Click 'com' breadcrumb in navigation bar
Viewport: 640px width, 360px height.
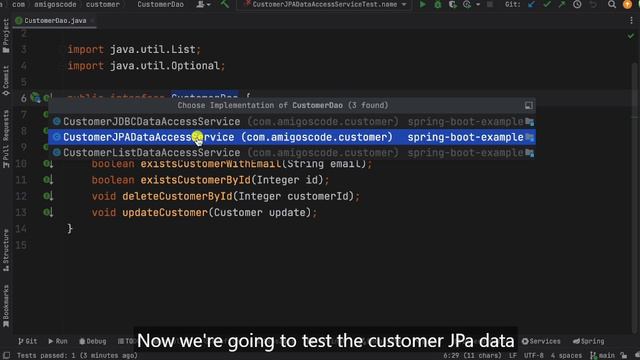[18, 4]
